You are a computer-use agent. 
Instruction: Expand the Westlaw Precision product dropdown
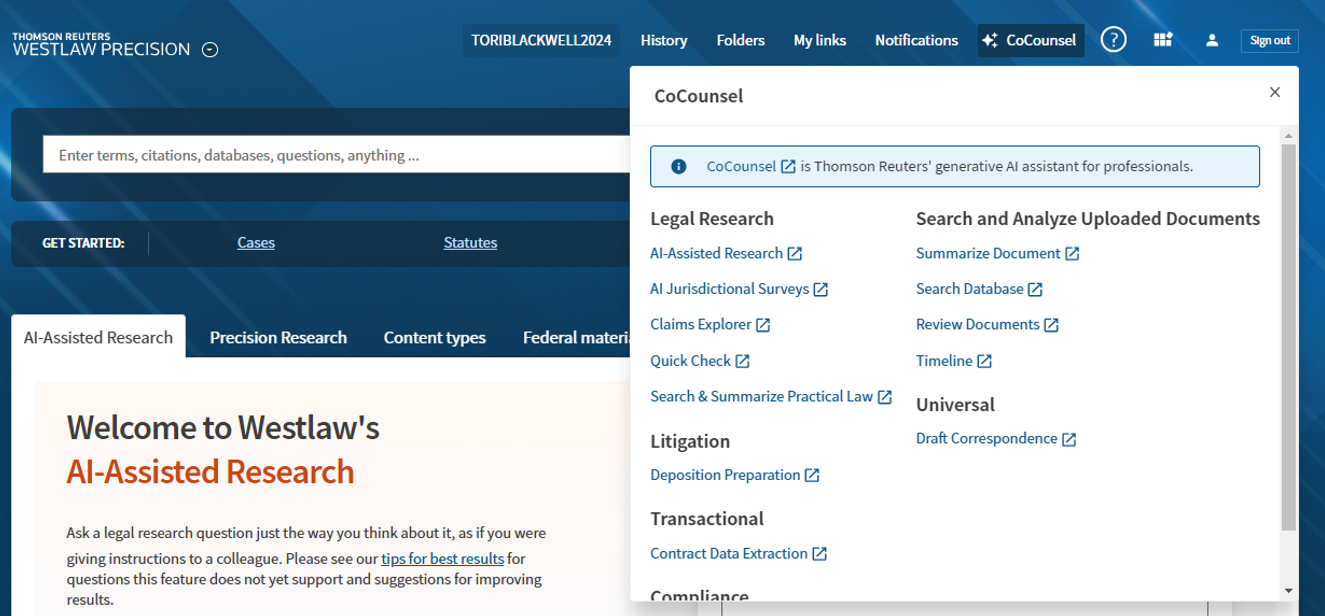(x=210, y=50)
